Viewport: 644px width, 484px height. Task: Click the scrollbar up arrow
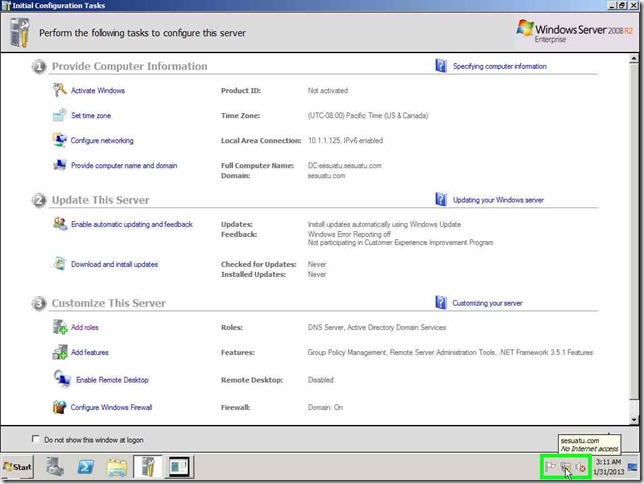coord(634,59)
